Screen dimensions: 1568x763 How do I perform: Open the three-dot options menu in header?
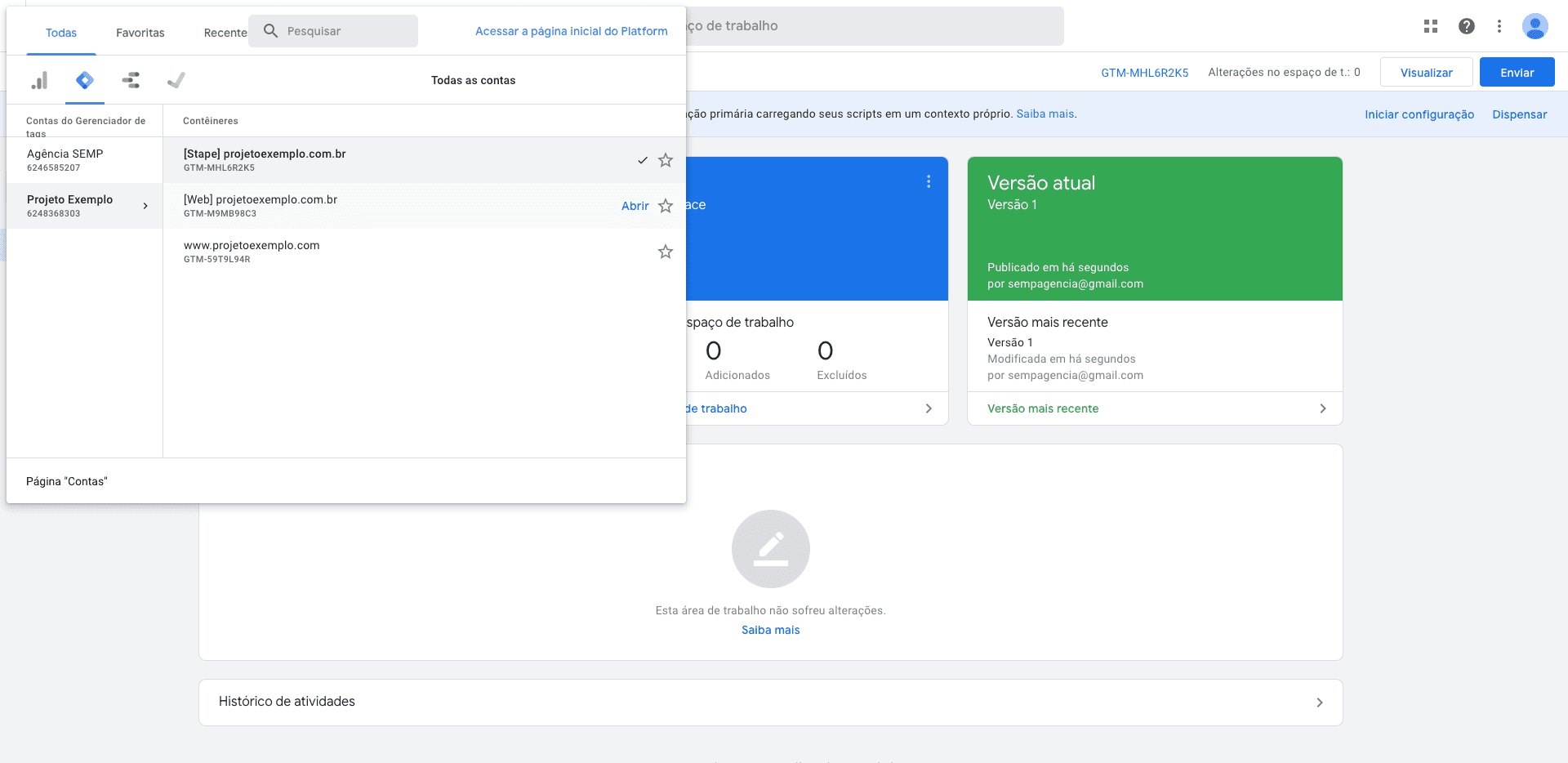click(x=1499, y=26)
